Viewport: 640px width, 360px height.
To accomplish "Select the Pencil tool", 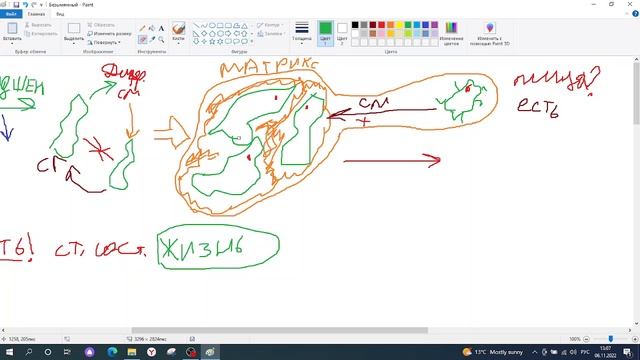I will click(142, 28).
